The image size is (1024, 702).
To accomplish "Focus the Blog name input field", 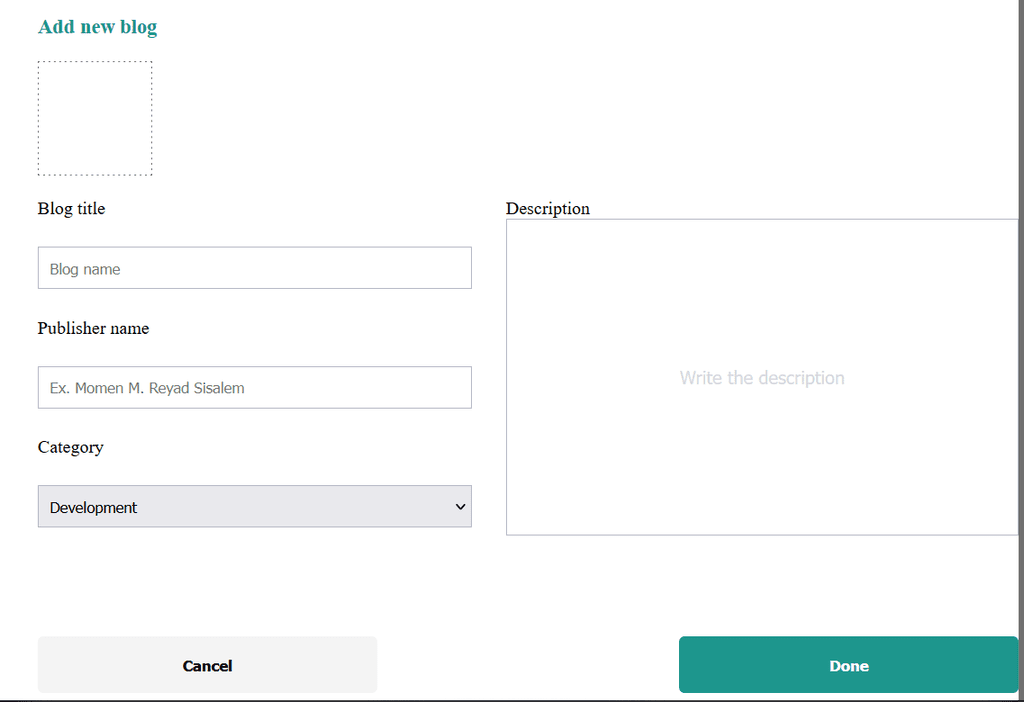I will tap(255, 268).
